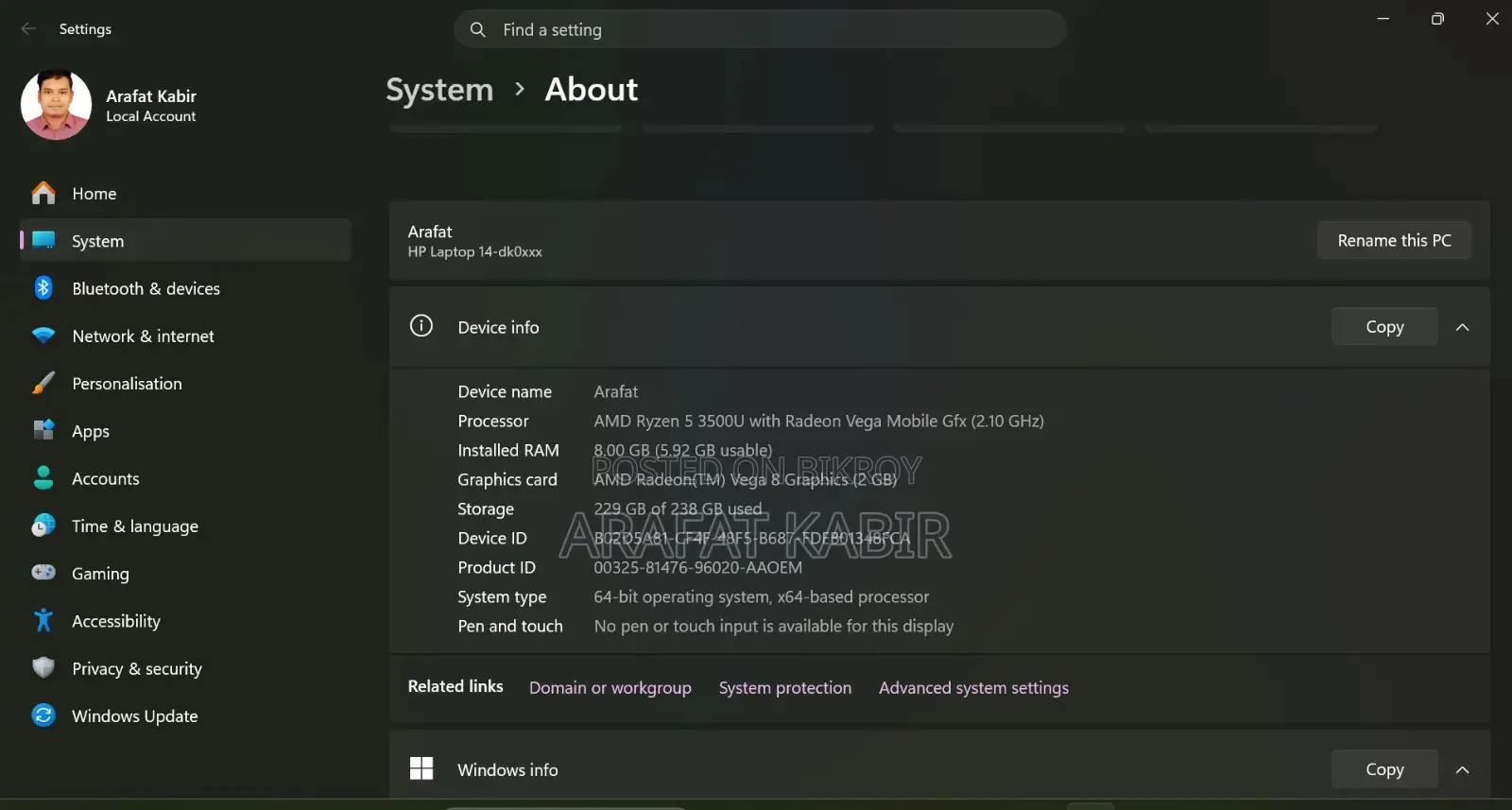Open Windows Update page
Viewport: 1512px width, 810px height.
point(185,715)
